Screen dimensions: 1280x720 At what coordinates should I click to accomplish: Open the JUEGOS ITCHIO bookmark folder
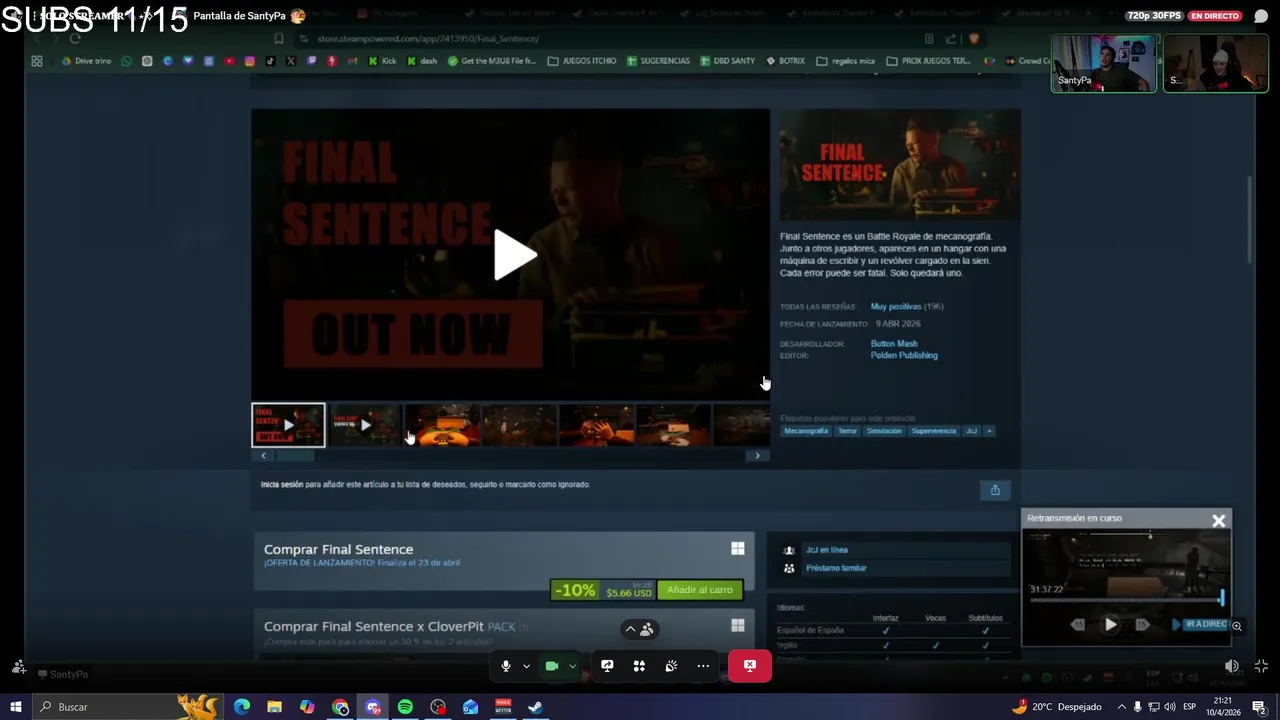click(582, 61)
